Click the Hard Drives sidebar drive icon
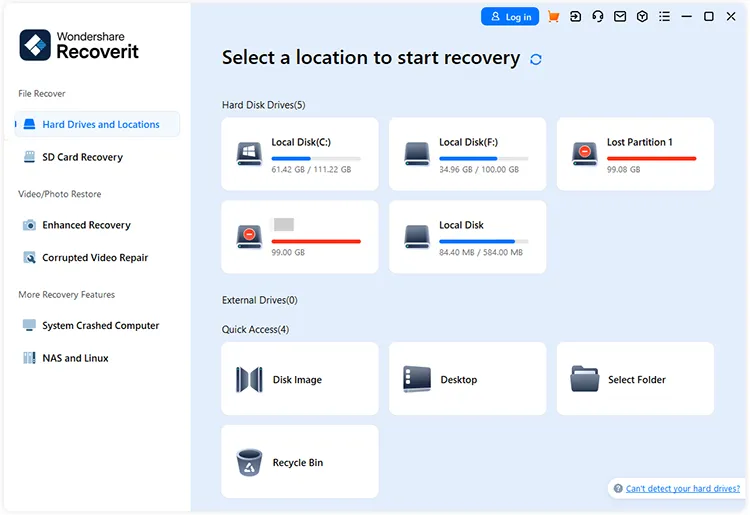750x515 pixels. pos(29,124)
